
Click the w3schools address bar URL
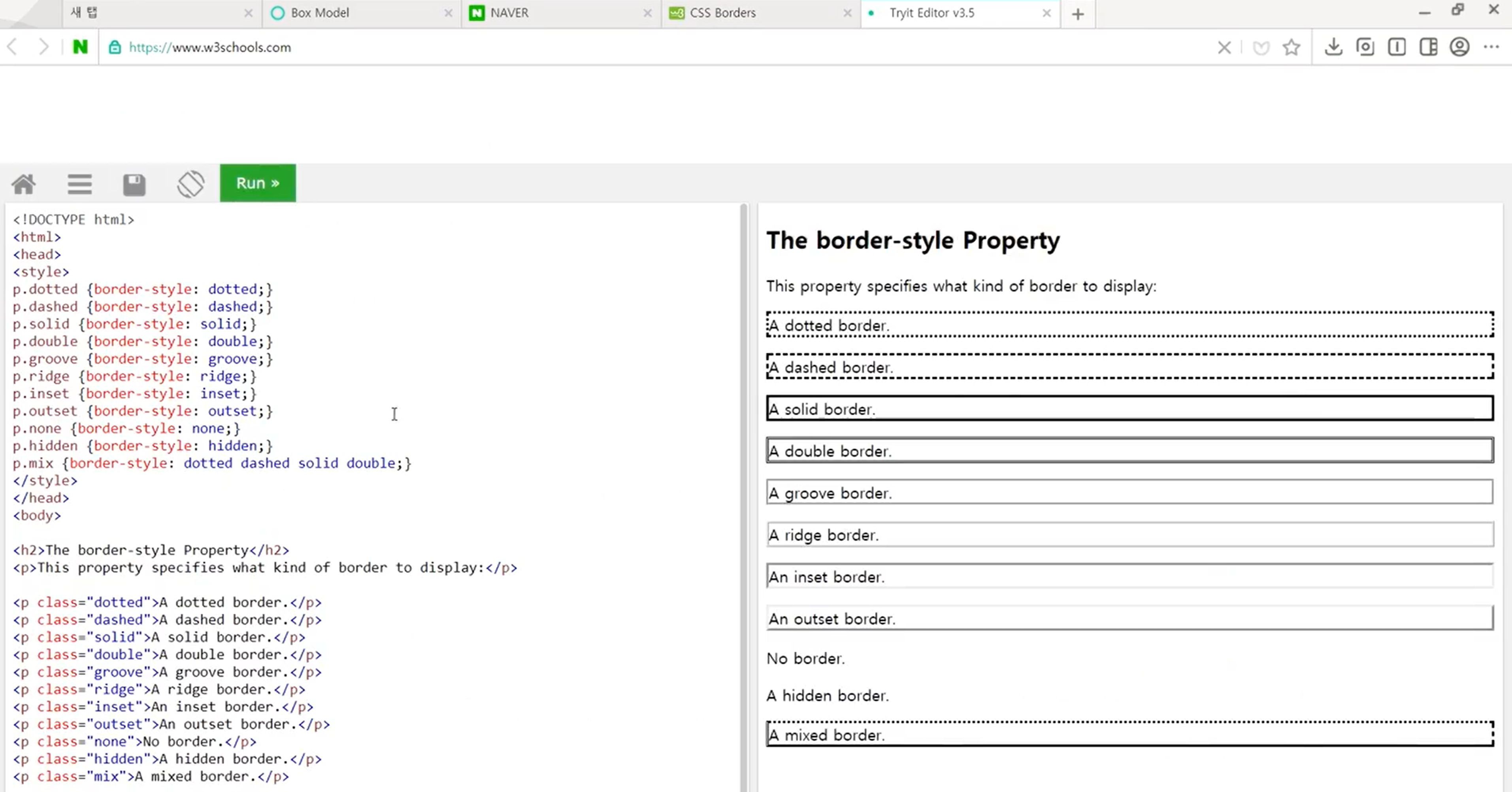[209, 47]
